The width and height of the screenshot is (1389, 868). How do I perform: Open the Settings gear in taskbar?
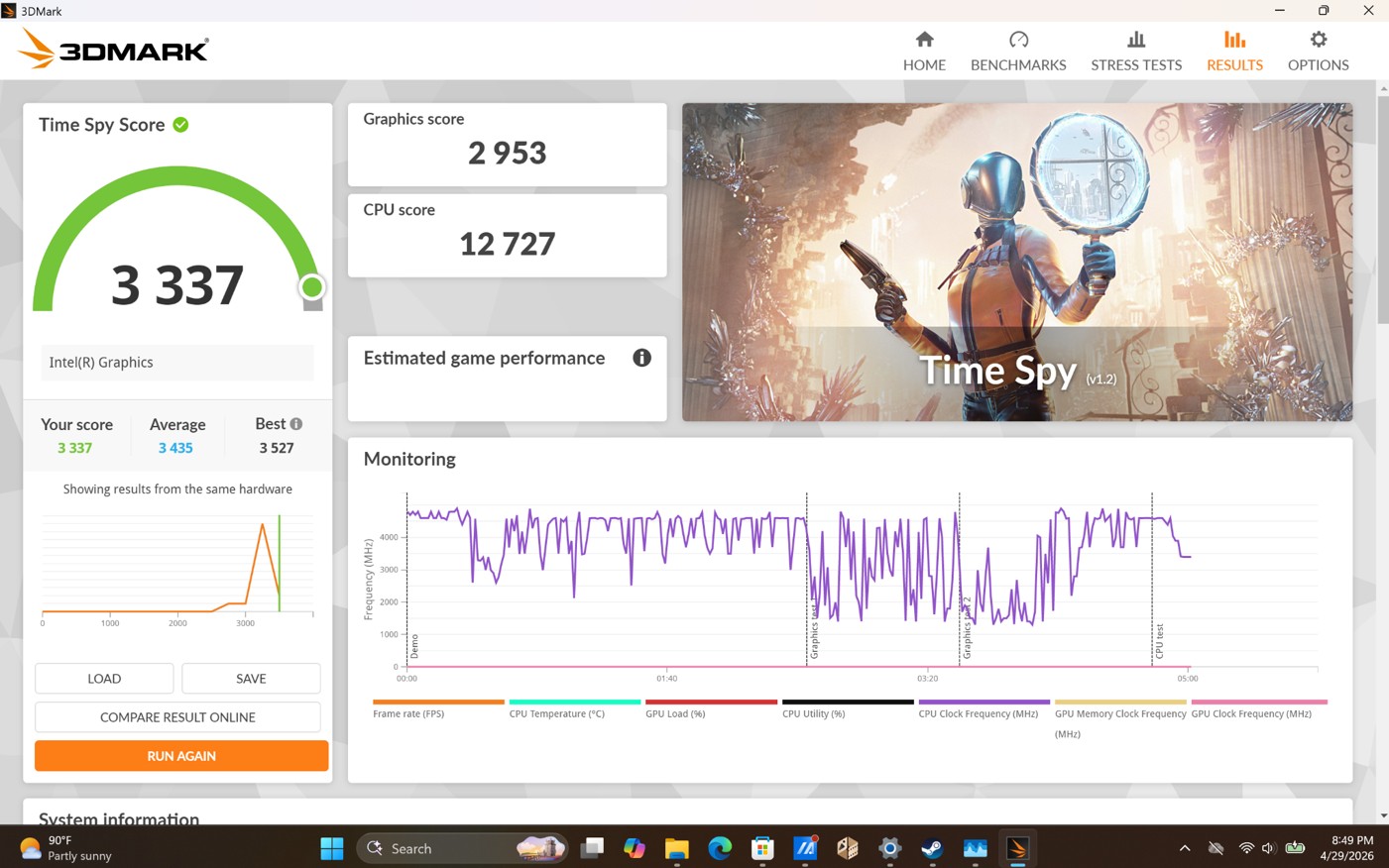pyautogui.click(x=889, y=848)
